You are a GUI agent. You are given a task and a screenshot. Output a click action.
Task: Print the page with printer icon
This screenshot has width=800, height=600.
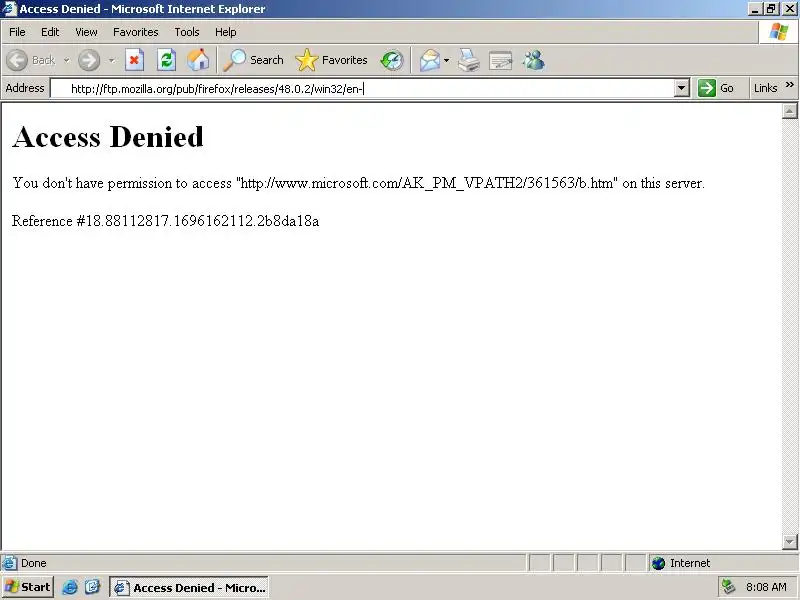tap(468, 60)
